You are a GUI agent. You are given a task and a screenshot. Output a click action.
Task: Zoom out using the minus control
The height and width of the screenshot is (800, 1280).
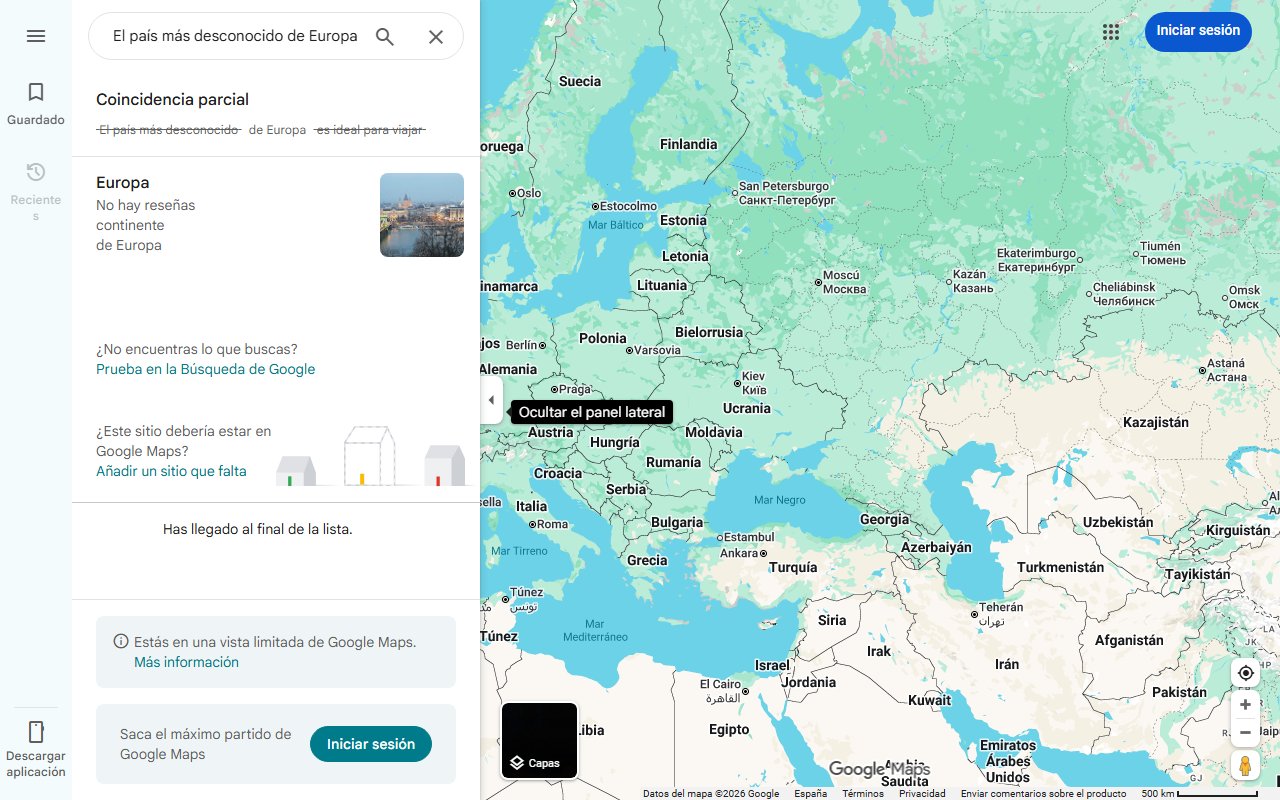[1245, 732]
